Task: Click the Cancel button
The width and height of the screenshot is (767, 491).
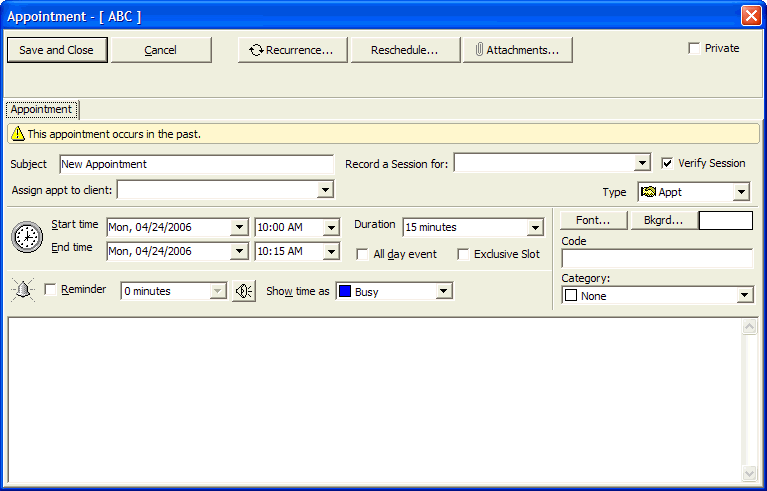Action: coord(161,50)
